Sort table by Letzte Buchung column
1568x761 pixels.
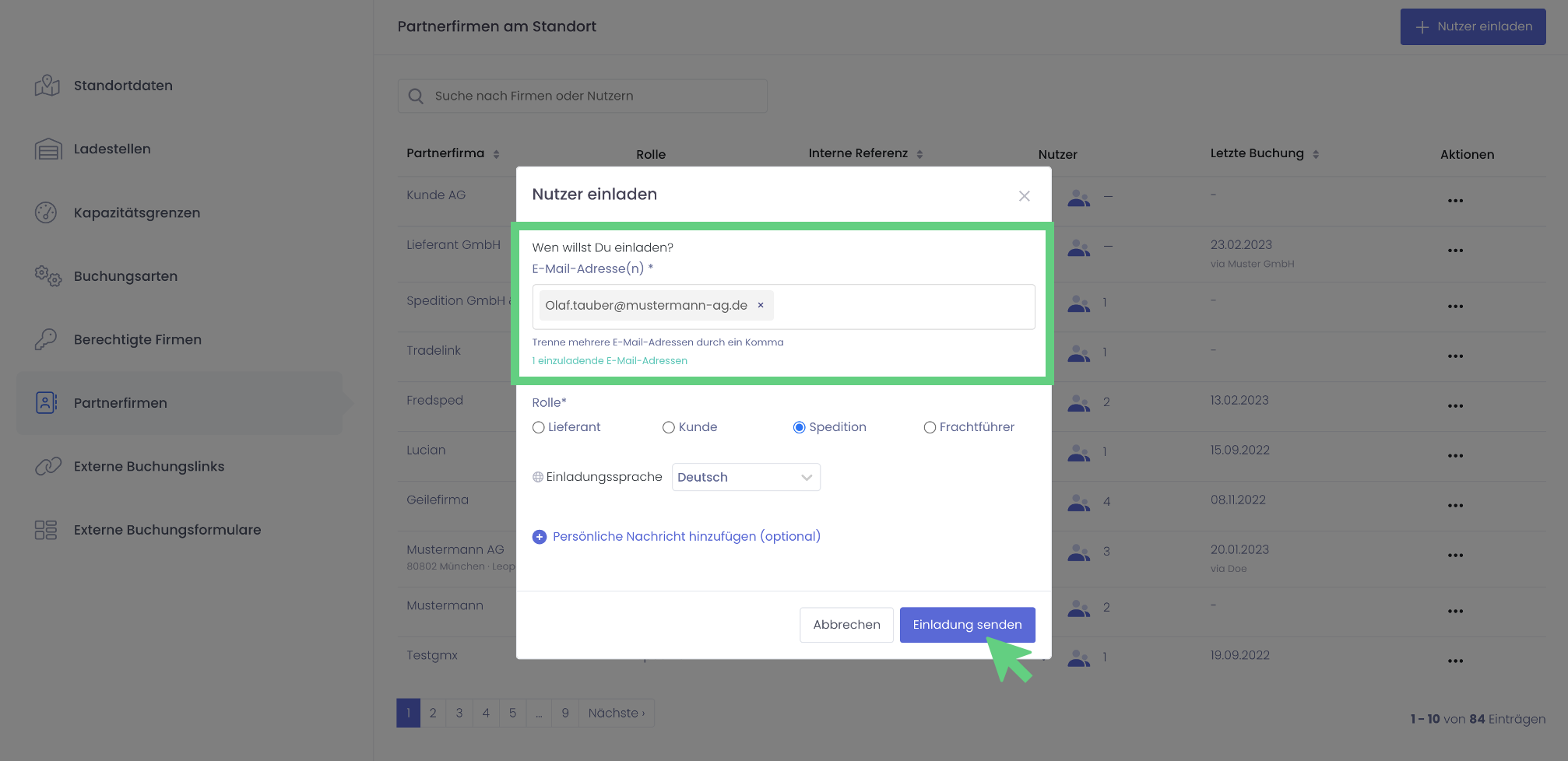(1315, 154)
